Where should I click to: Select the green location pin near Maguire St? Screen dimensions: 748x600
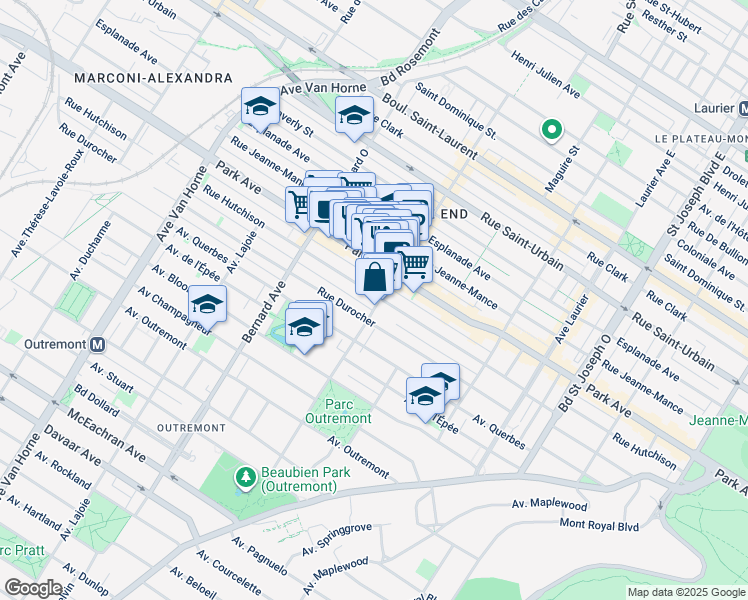(x=550, y=129)
